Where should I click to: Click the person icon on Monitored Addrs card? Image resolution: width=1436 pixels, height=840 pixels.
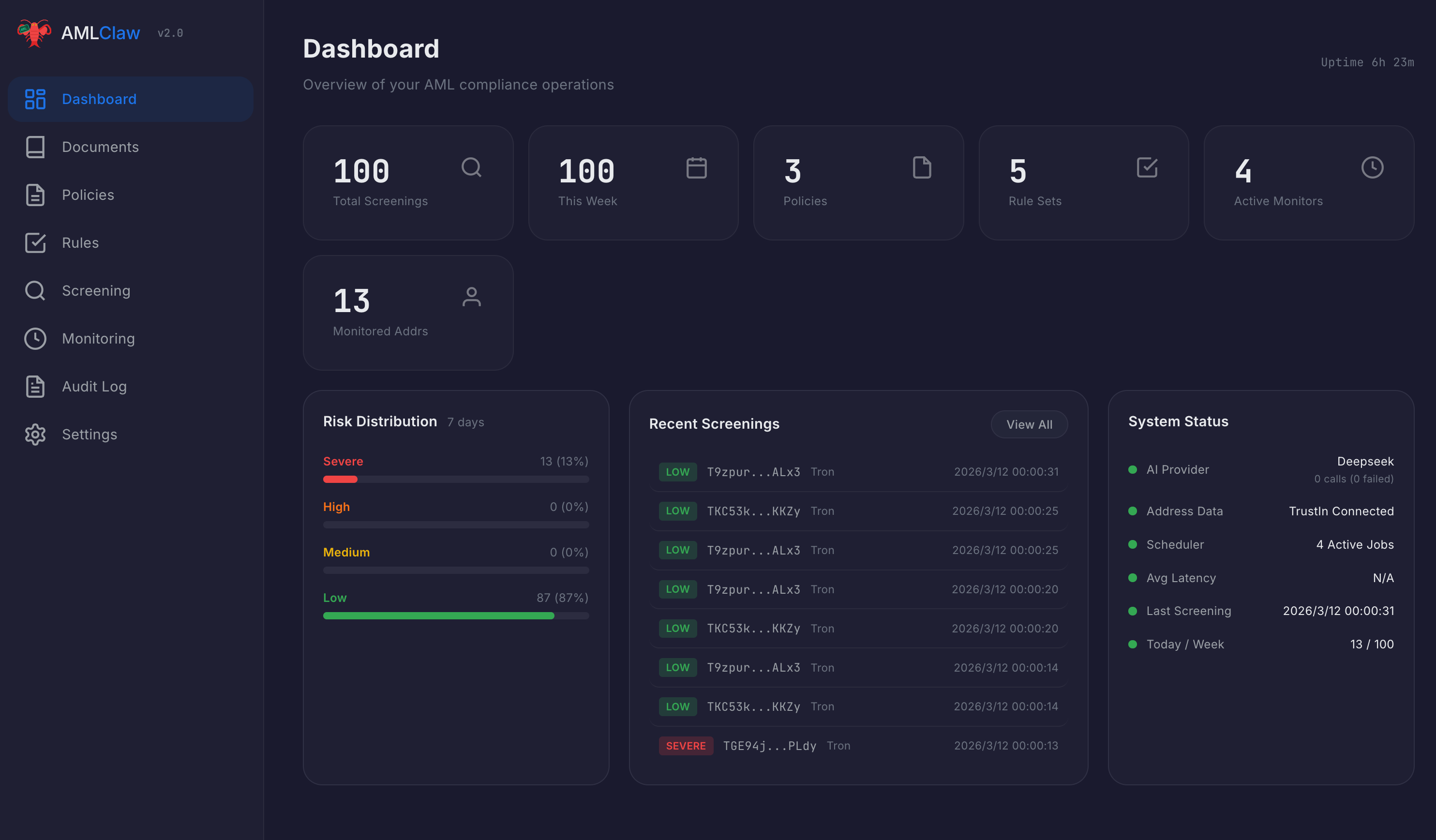(x=472, y=297)
